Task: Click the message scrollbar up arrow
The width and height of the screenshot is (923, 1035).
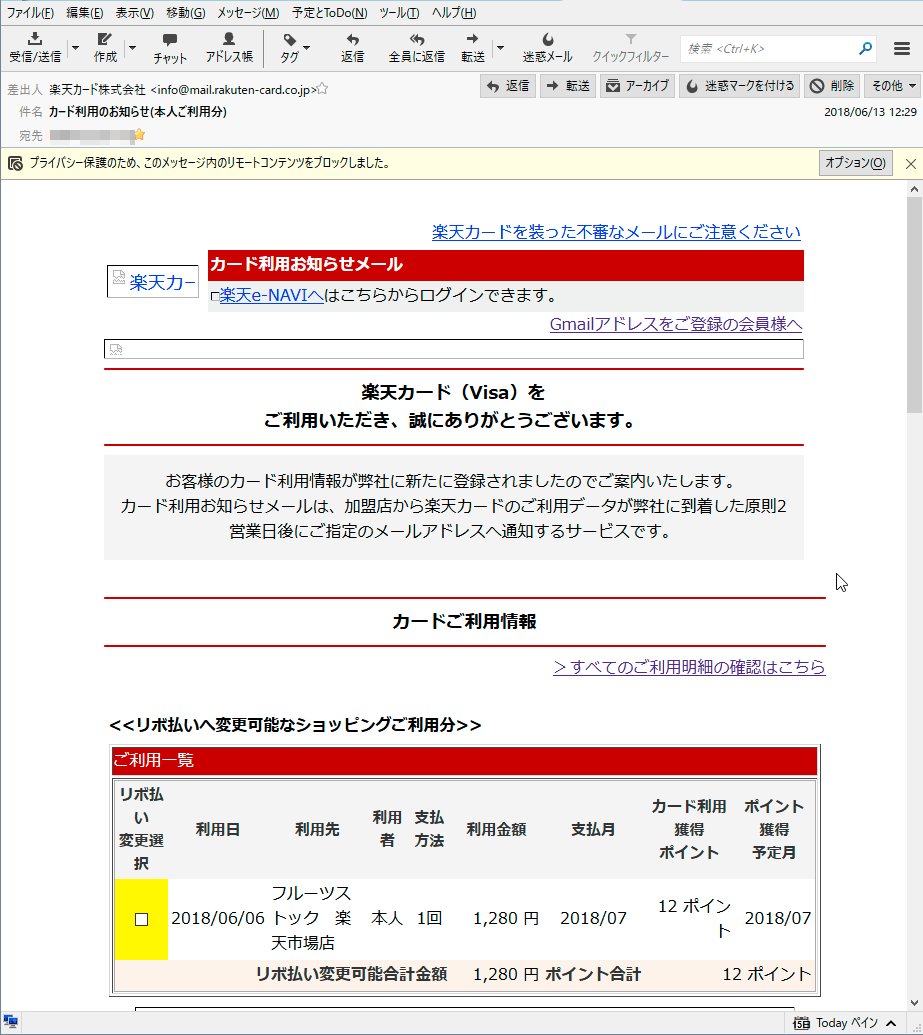Action: (914, 189)
